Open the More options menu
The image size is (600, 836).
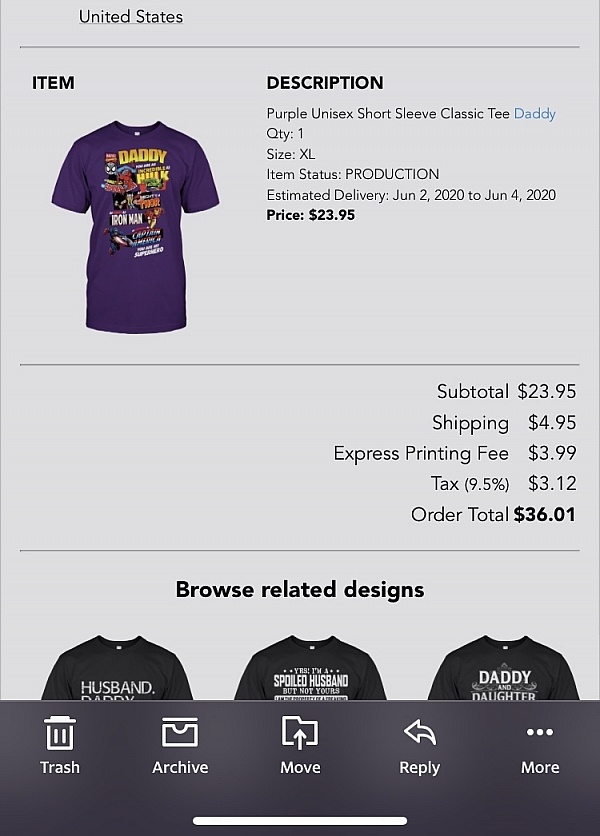click(540, 732)
